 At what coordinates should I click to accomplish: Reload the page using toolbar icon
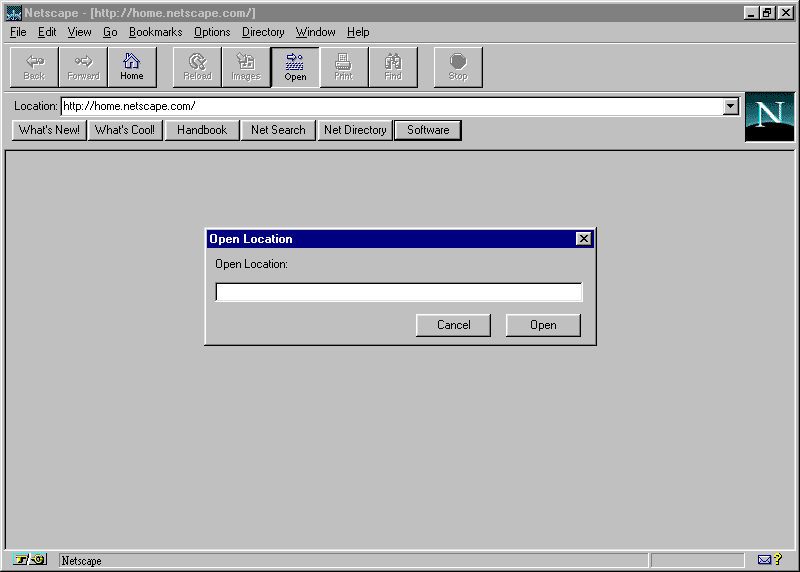coord(197,67)
